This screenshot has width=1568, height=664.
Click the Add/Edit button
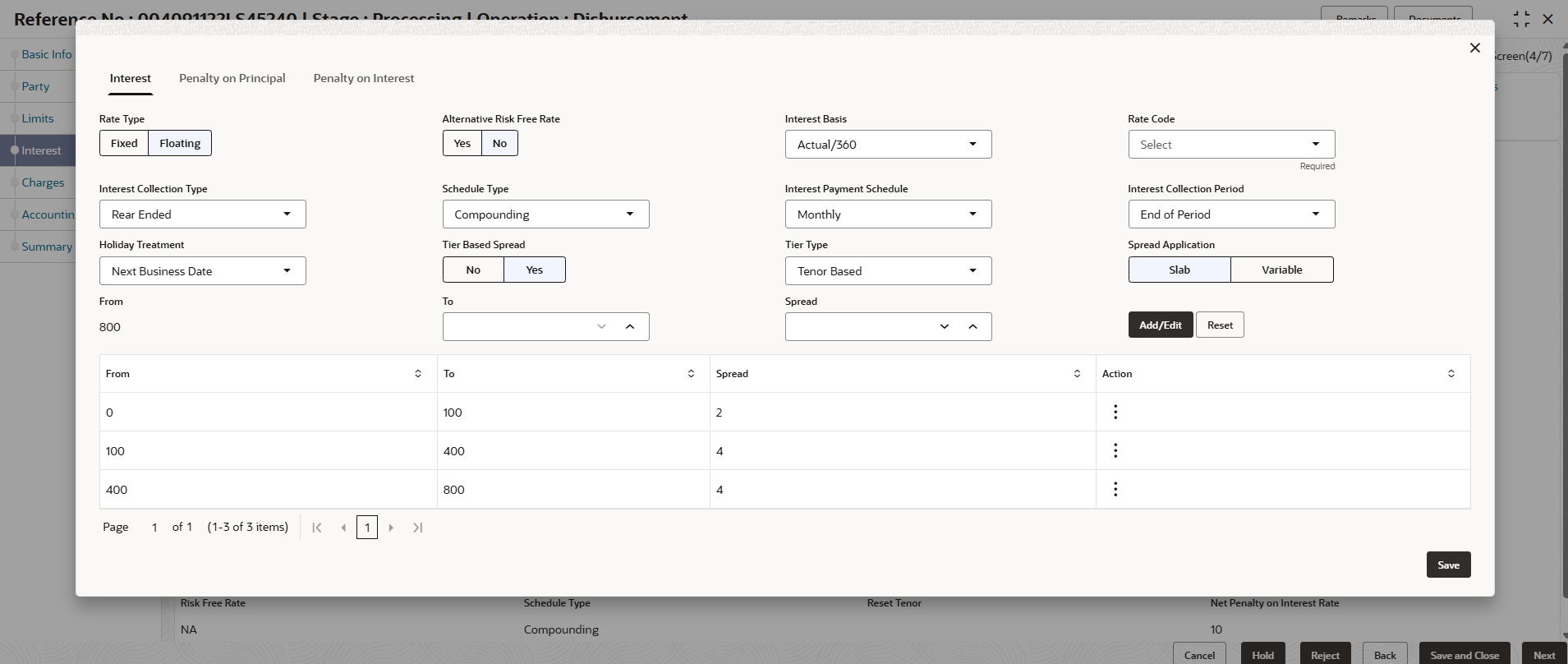(1160, 325)
